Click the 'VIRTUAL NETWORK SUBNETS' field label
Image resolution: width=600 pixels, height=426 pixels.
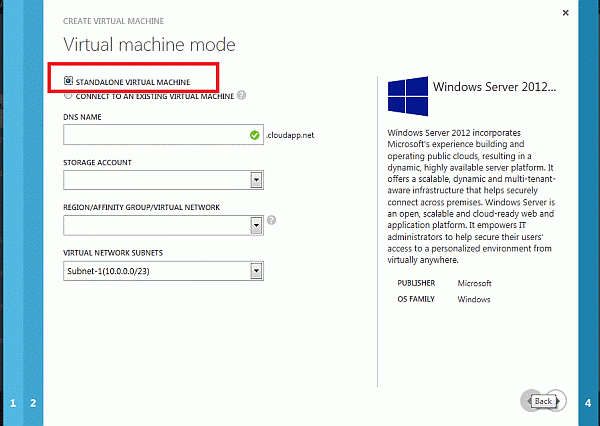tap(113, 253)
